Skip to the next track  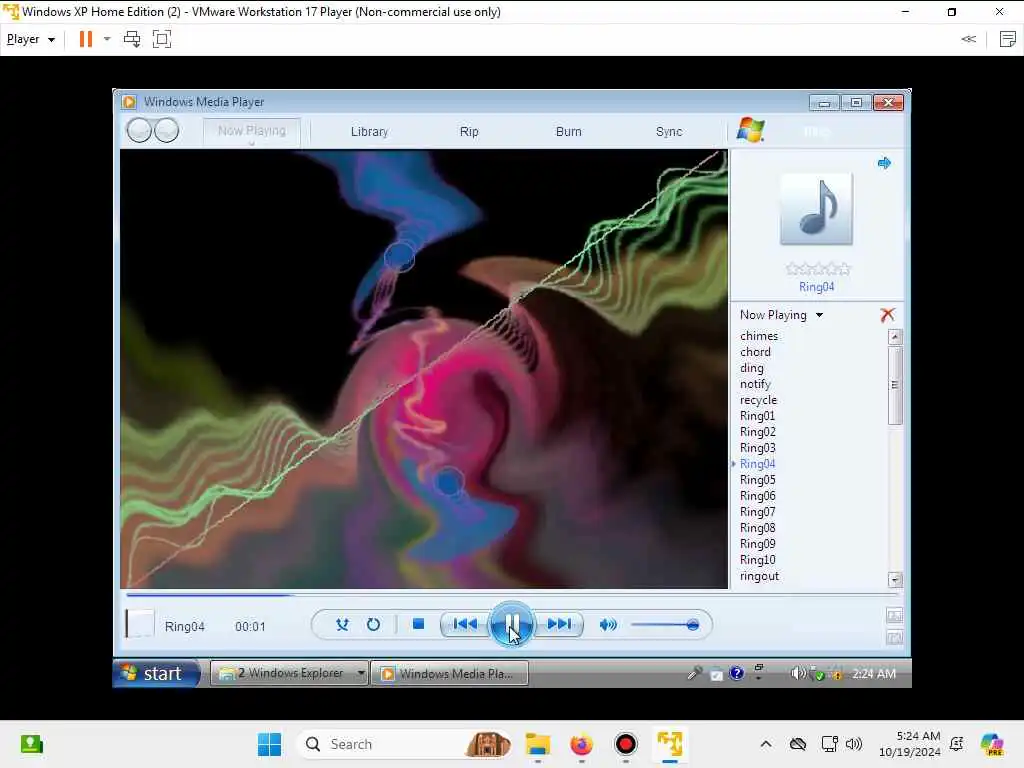[x=559, y=624]
